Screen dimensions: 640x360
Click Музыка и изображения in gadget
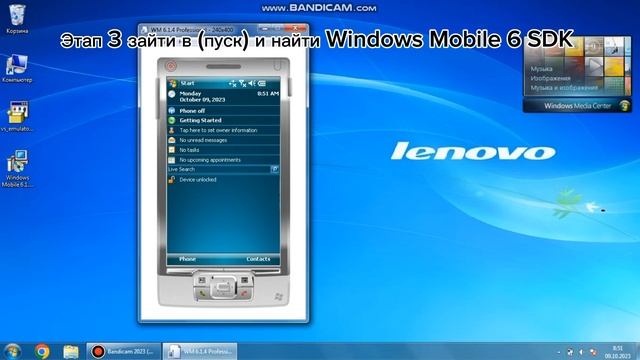[564, 87]
